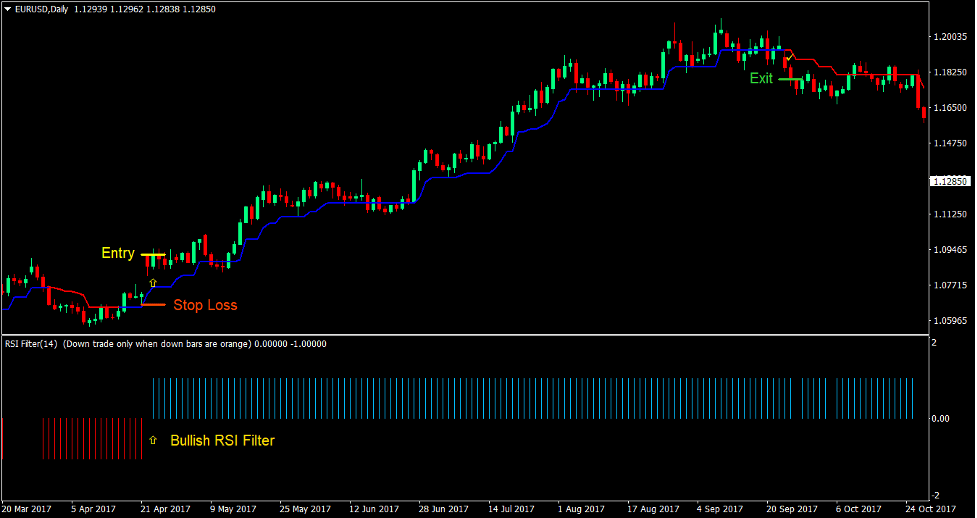This screenshot has height=518, width=977.
Task: Click the 4 Sep 2017 date label
Action: [720, 509]
